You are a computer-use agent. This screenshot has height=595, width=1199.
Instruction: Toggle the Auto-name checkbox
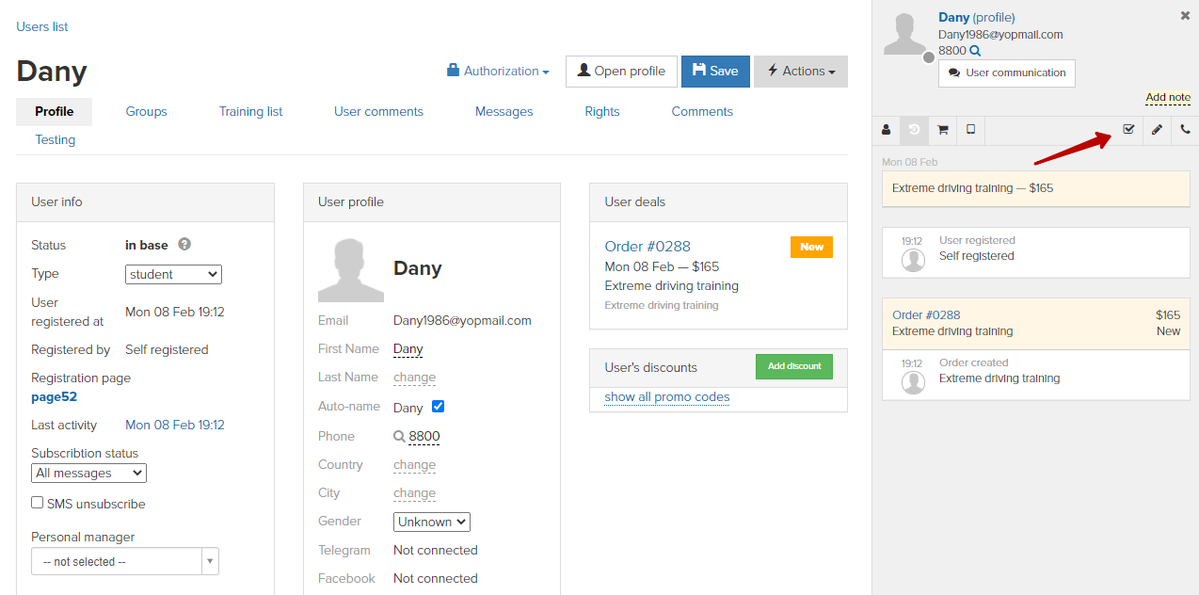[x=438, y=406]
